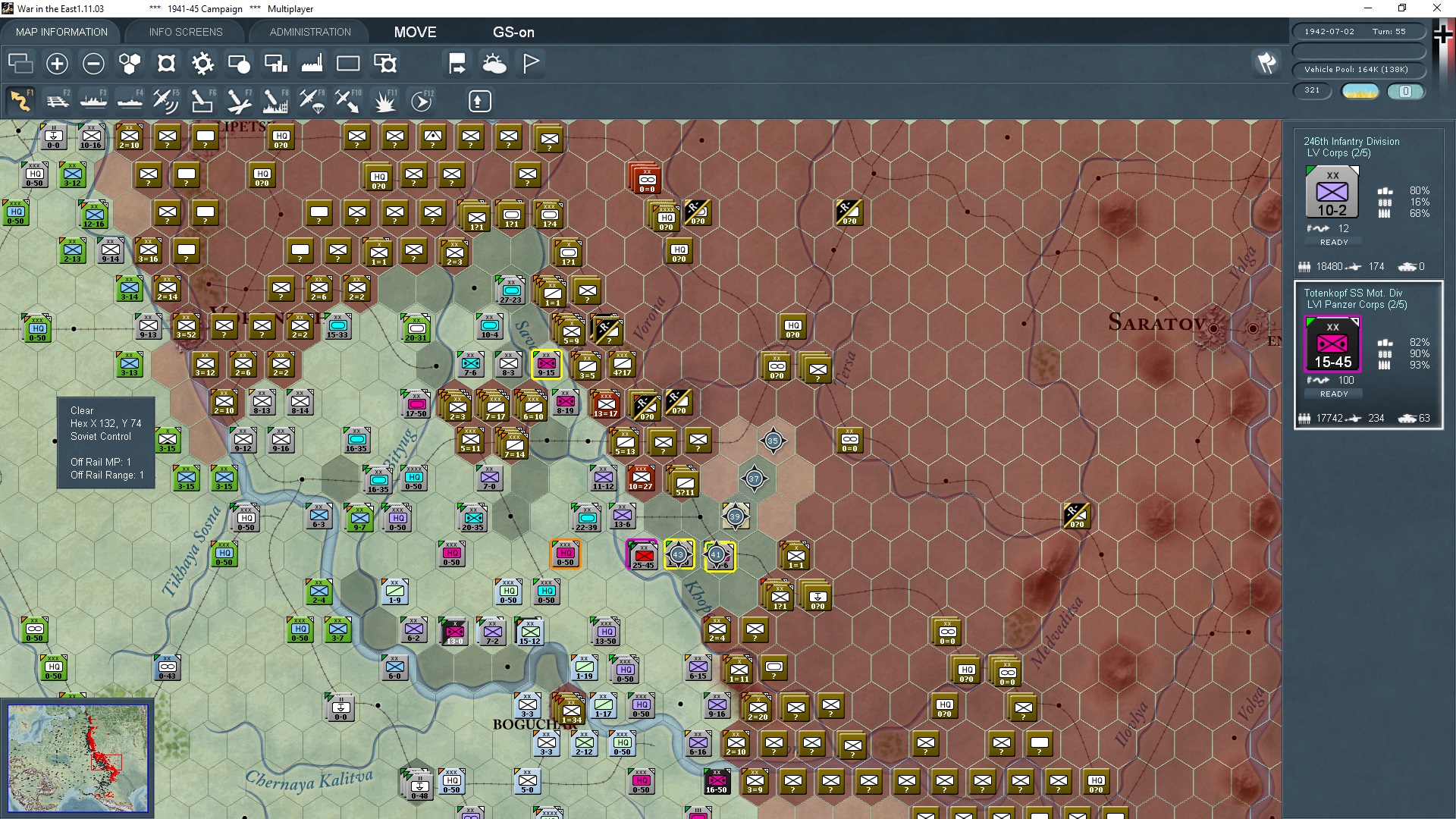Zoom in the map with plus icon

(57, 64)
